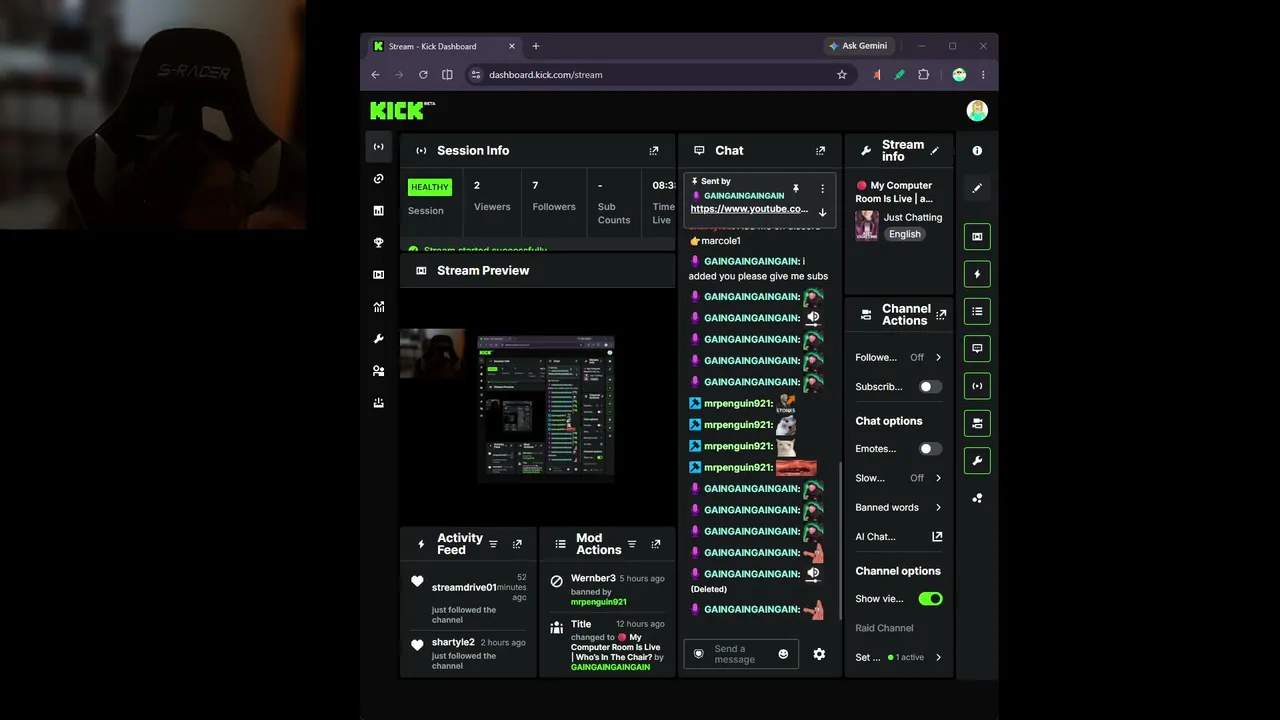Viewport: 1280px width, 720px height.
Task: Click mrpenguin921 in Mod Actions
Action: click(x=599, y=602)
